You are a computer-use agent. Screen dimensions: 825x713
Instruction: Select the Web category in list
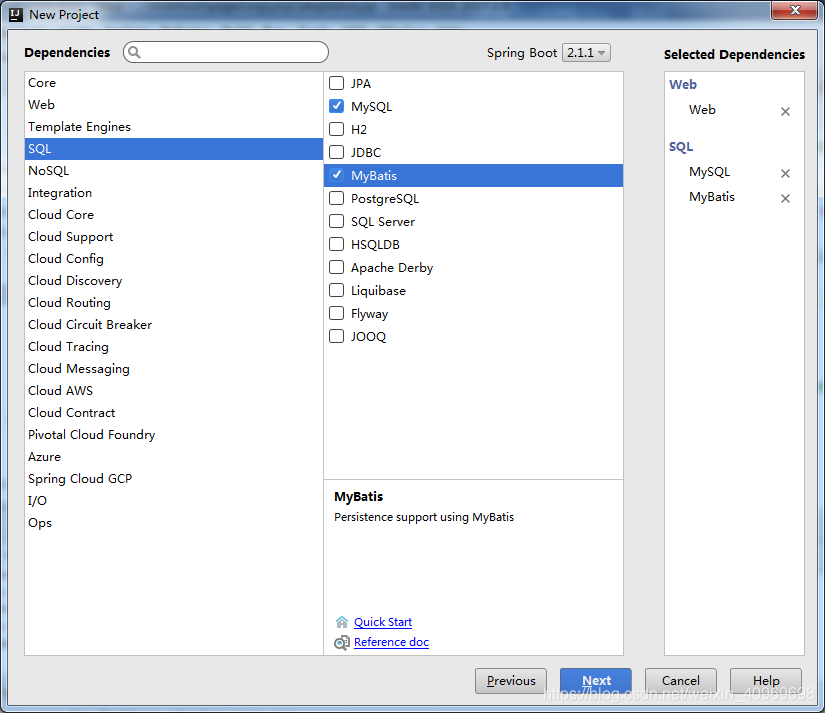pyautogui.click(x=174, y=105)
